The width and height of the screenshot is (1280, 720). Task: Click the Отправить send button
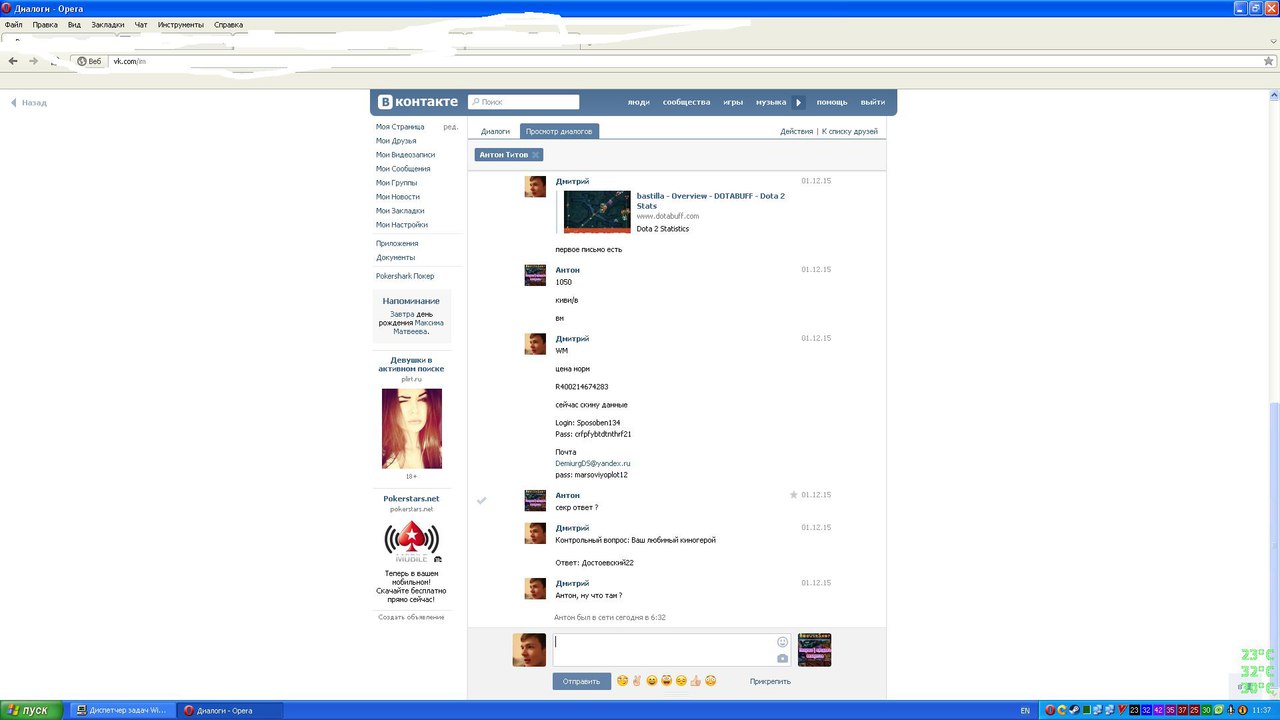tap(581, 681)
